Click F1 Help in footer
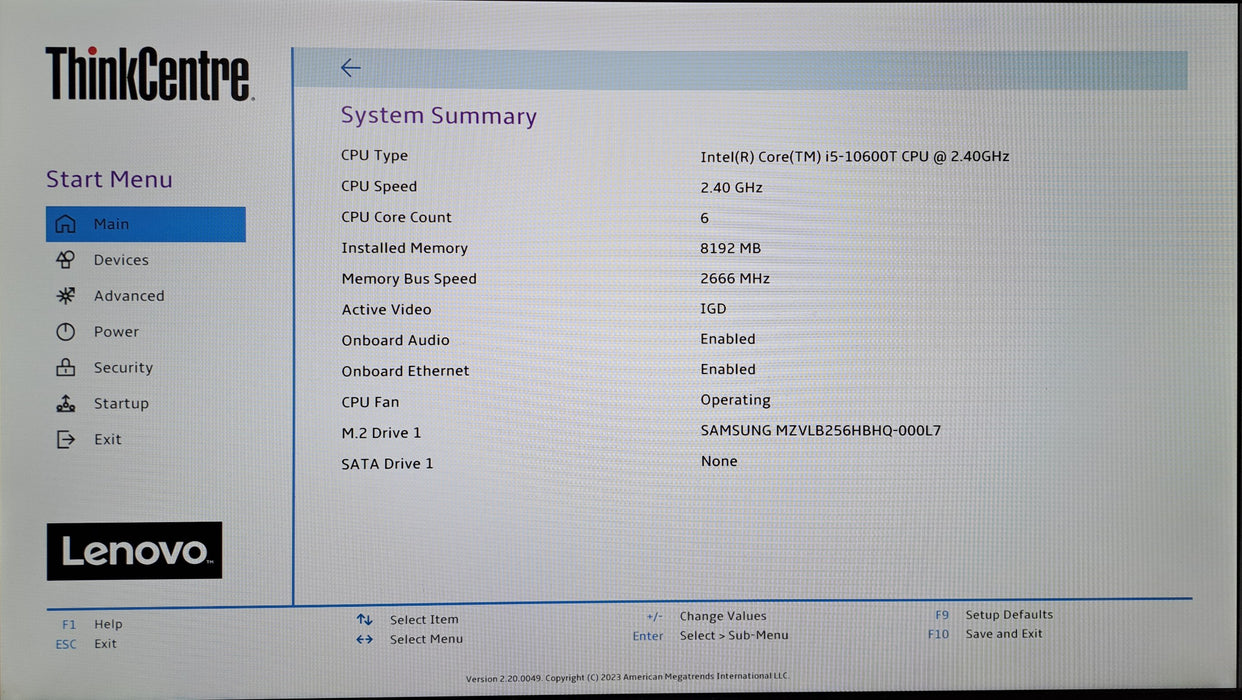This screenshot has width=1242, height=700. (92, 624)
